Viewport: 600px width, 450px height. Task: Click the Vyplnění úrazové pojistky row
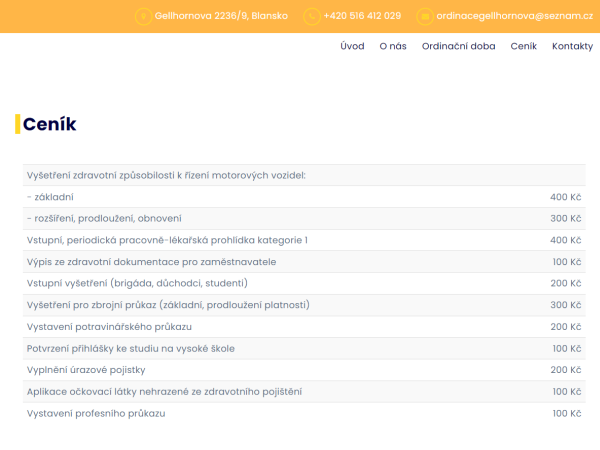(x=304, y=370)
